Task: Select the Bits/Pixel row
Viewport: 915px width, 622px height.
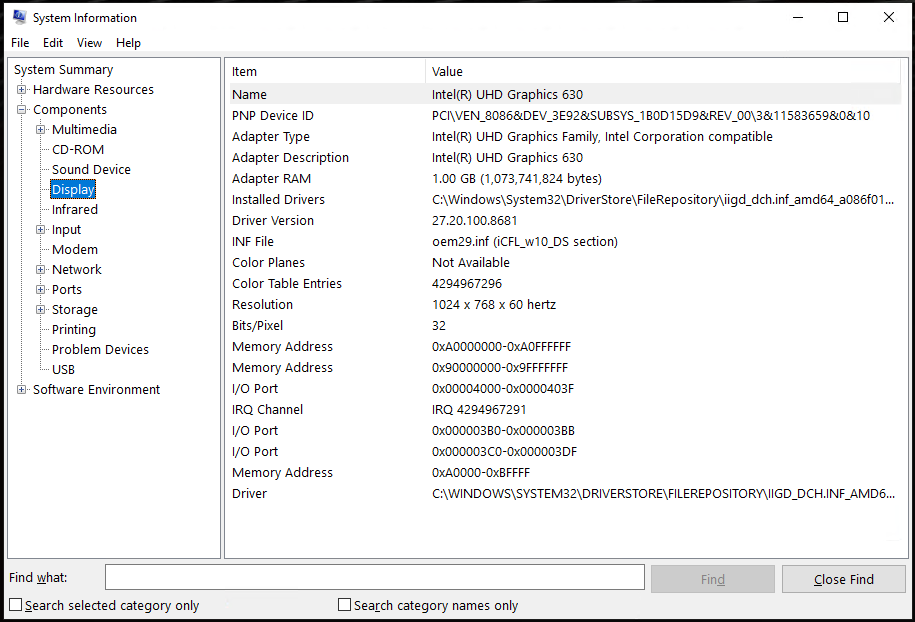Action: pyautogui.click(x=565, y=326)
